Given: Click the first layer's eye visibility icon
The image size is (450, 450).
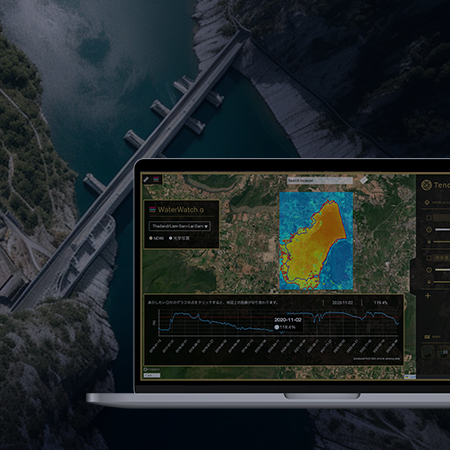Looking at the screenshot, I should [x=429, y=230].
